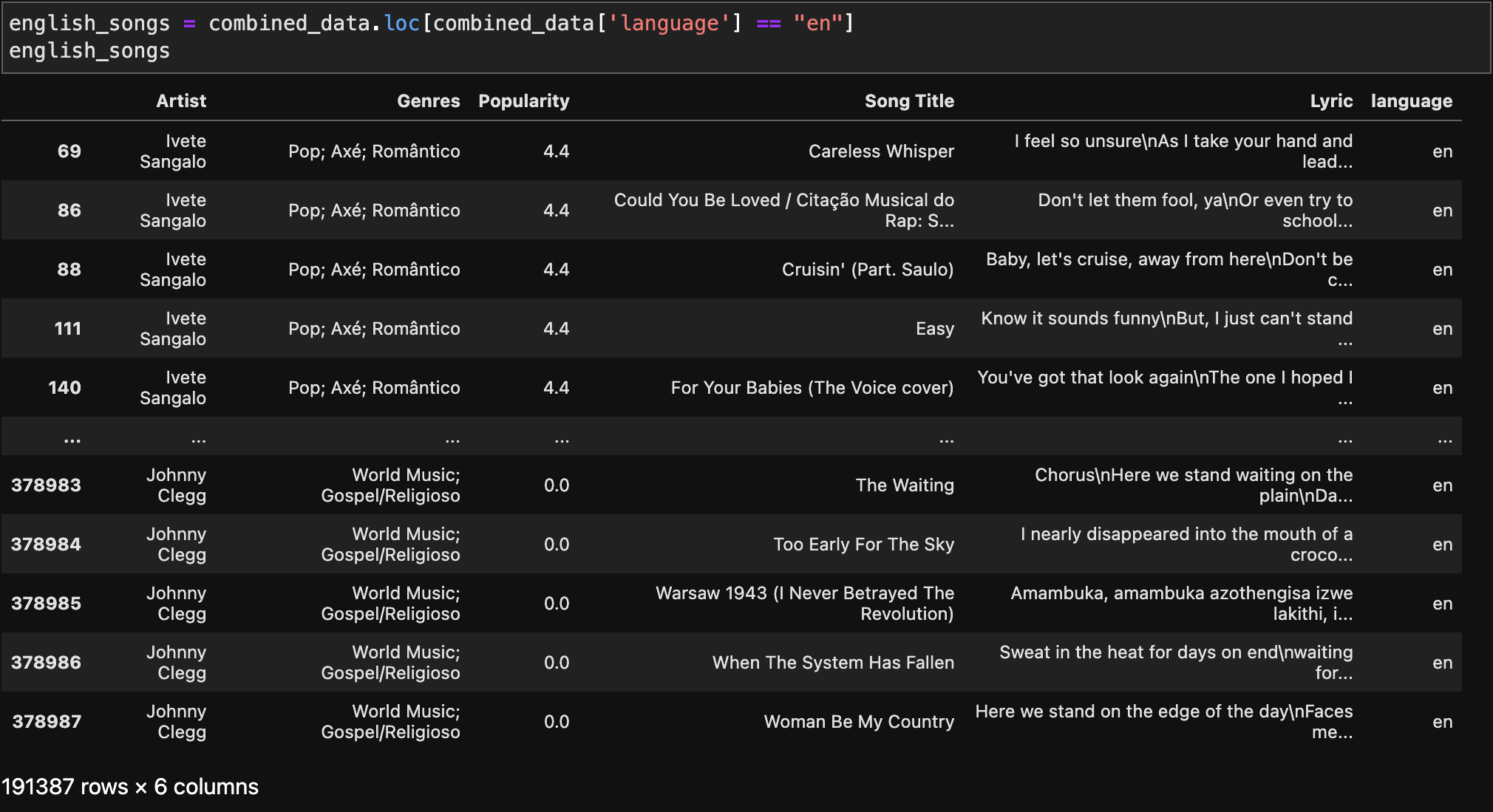Image resolution: width=1493 pixels, height=812 pixels.
Task: Select the Lyric column header
Action: tap(1331, 100)
